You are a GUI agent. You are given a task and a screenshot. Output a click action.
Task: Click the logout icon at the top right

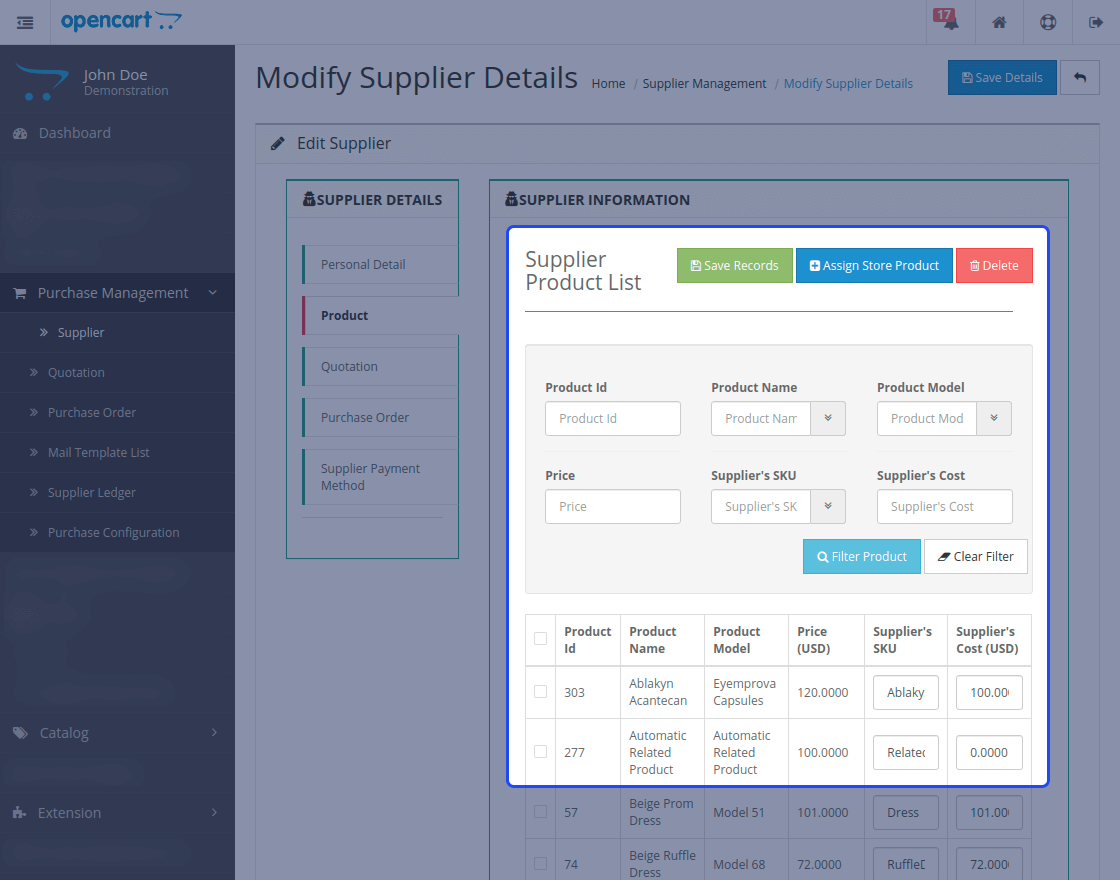(x=1095, y=21)
